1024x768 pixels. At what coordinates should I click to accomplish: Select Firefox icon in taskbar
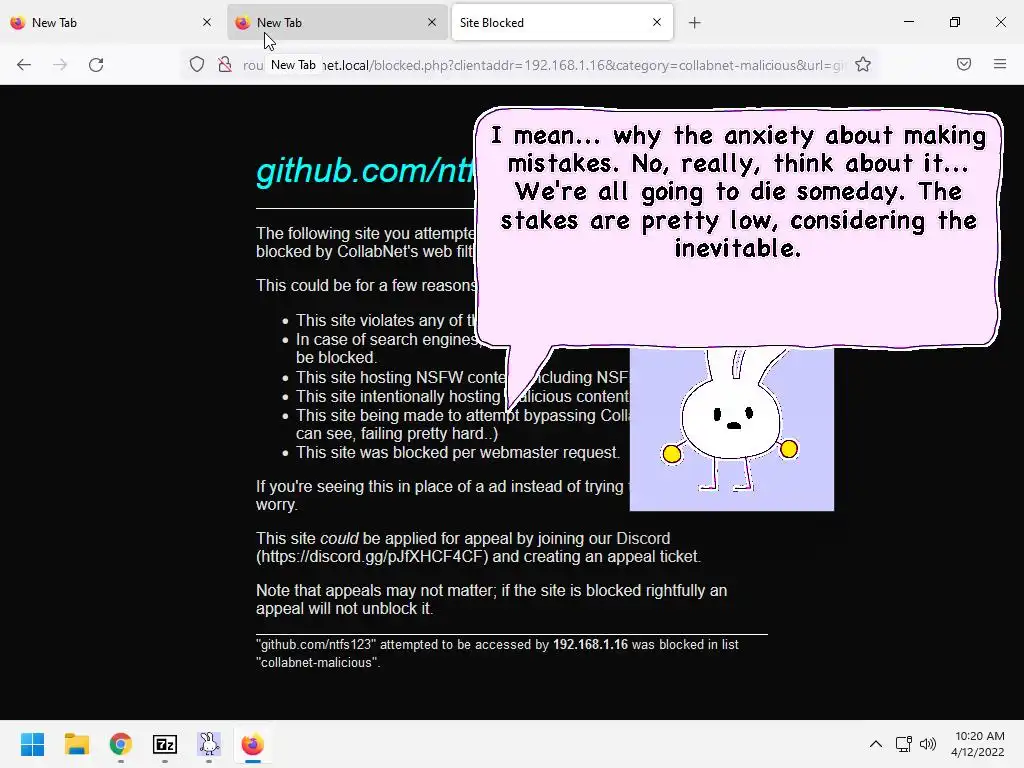point(253,744)
